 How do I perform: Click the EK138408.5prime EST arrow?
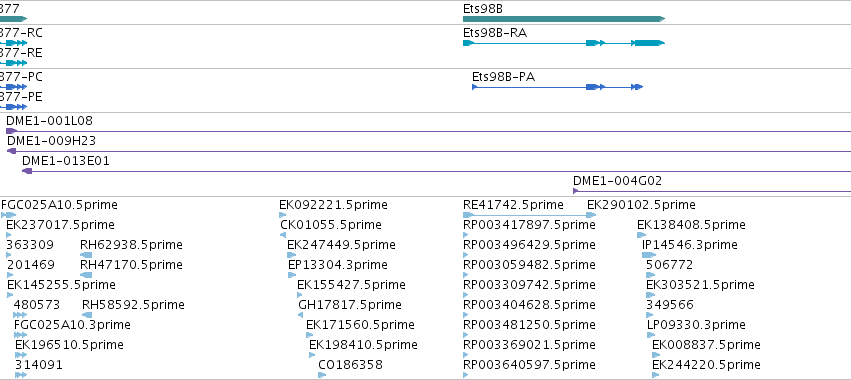[x=642, y=235]
